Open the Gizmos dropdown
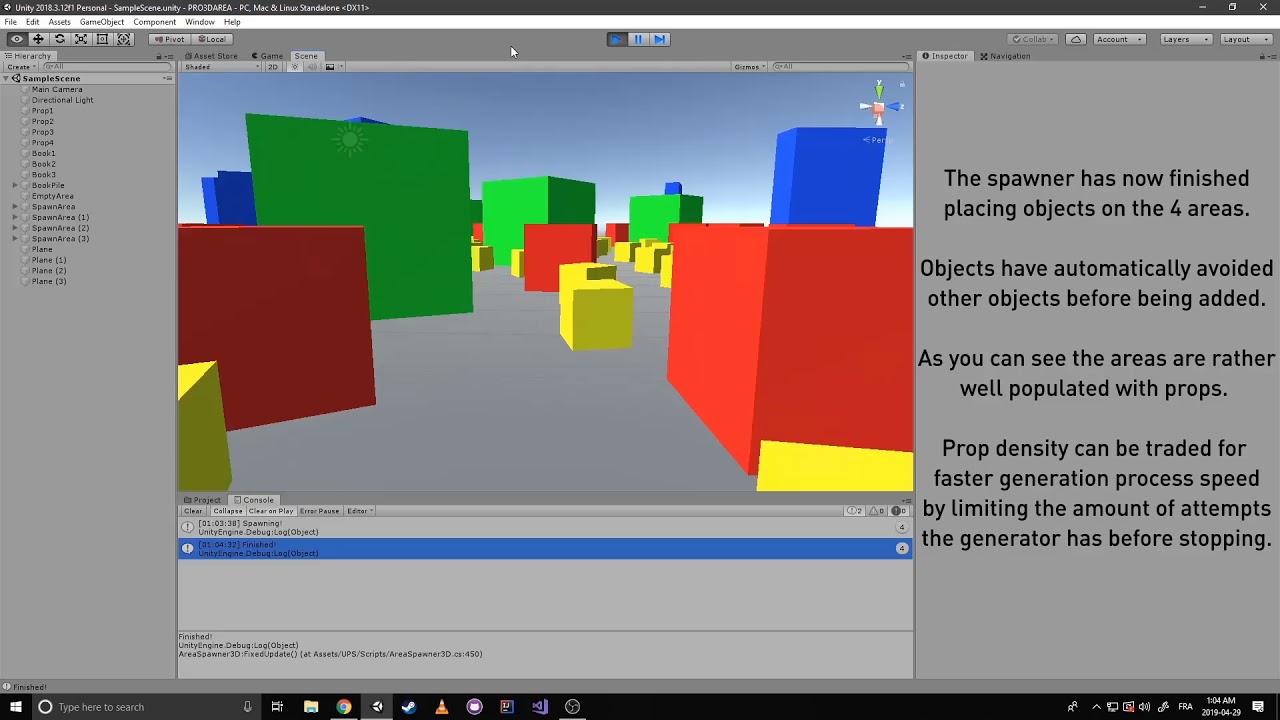Viewport: 1280px width, 720px height. [750, 67]
